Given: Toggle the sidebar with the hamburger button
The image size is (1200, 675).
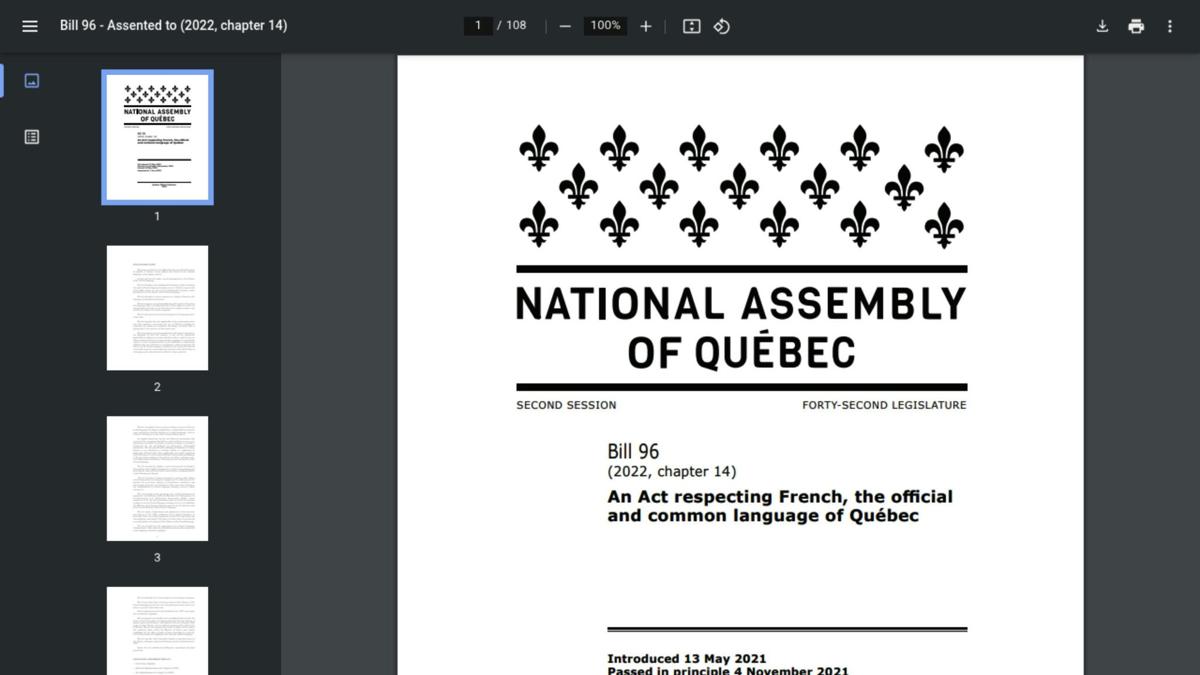Looking at the screenshot, I should [29, 25].
